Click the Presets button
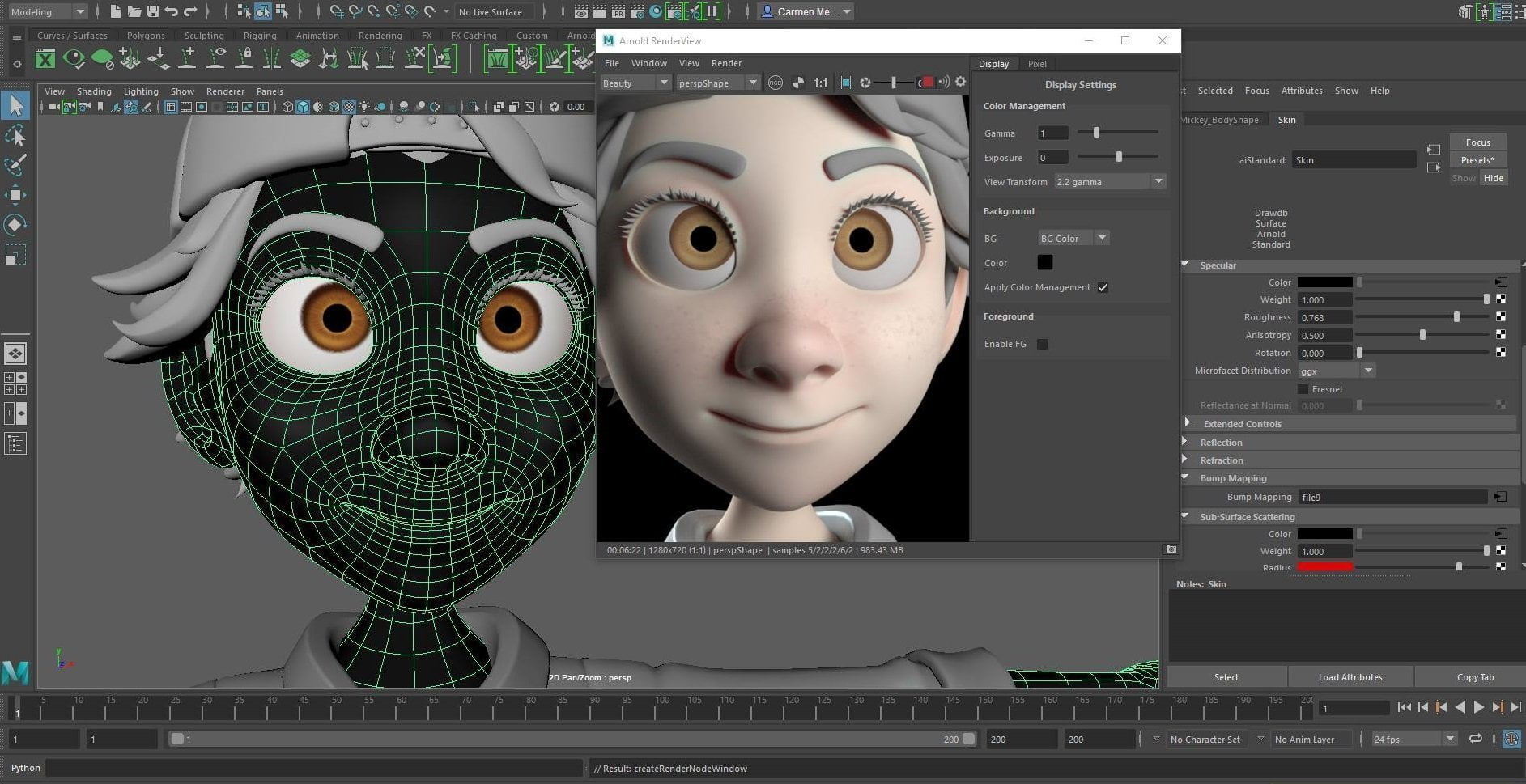This screenshot has width=1526, height=784. [x=1477, y=160]
